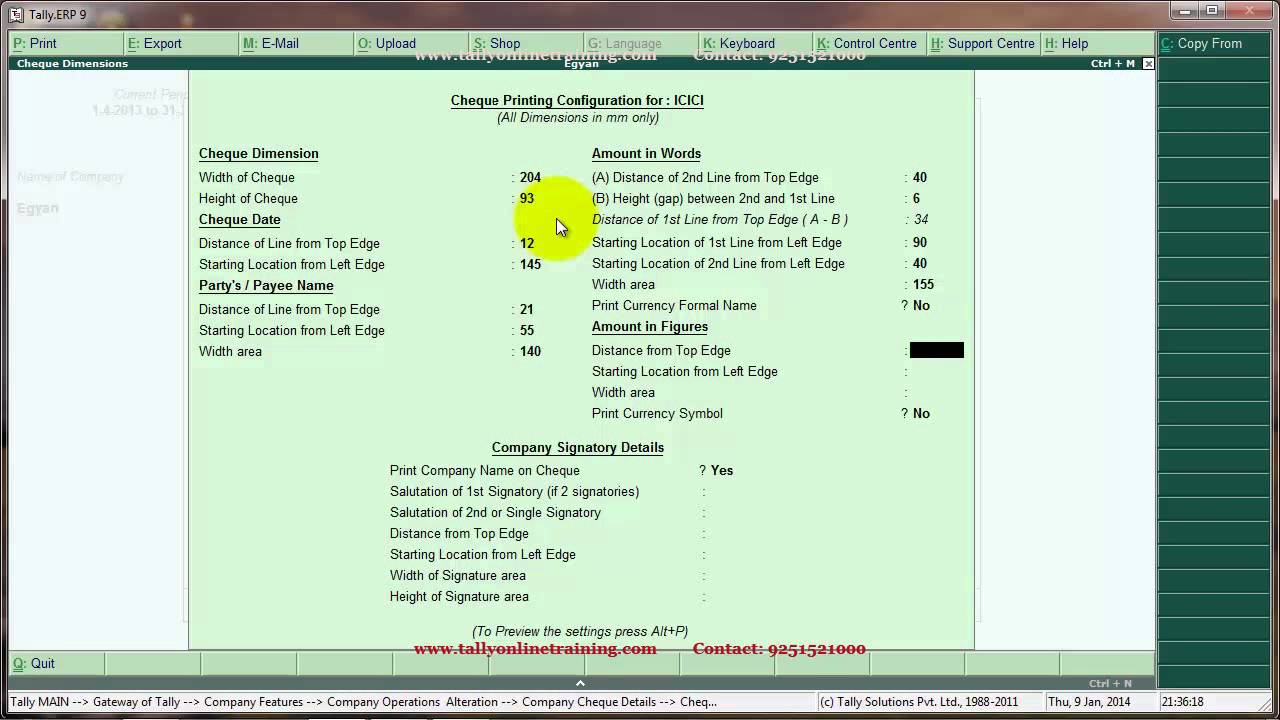This screenshot has width=1280, height=720.
Task: Click Signatory Starting Location from Left Edge field
Action: tap(730, 554)
